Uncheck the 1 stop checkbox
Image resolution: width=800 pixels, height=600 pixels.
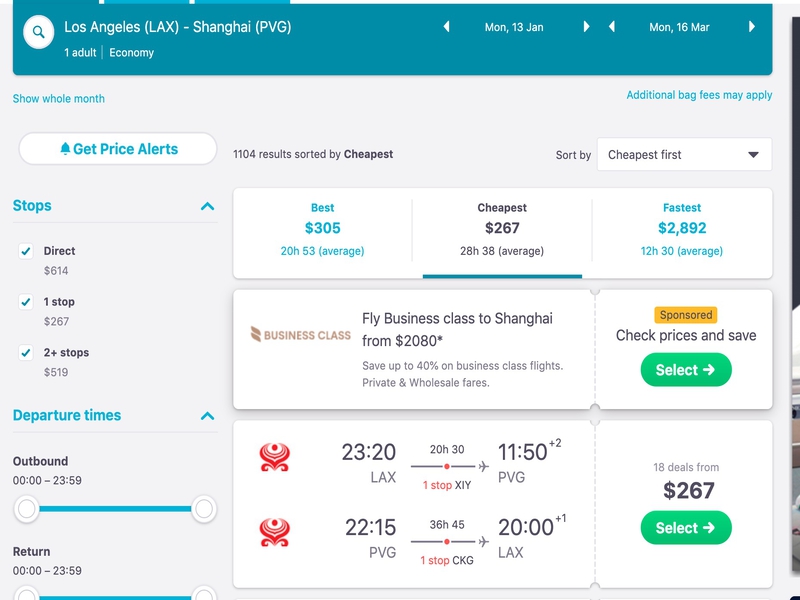(x=26, y=302)
